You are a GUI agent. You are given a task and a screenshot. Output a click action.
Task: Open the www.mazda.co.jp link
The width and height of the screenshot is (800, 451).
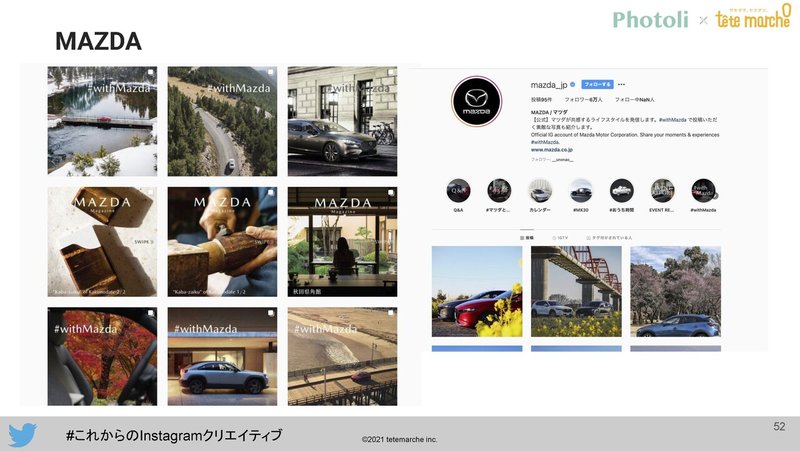(x=552, y=149)
